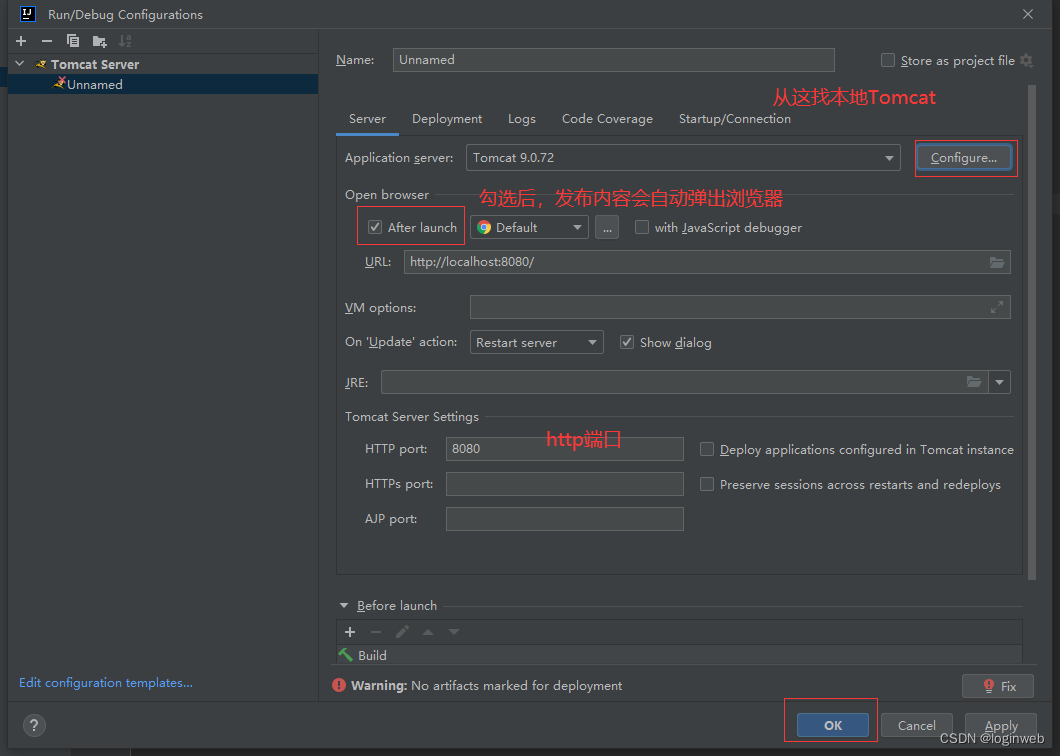Copy the selected configuration
The image size is (1060, 756).
coord(72,41)
